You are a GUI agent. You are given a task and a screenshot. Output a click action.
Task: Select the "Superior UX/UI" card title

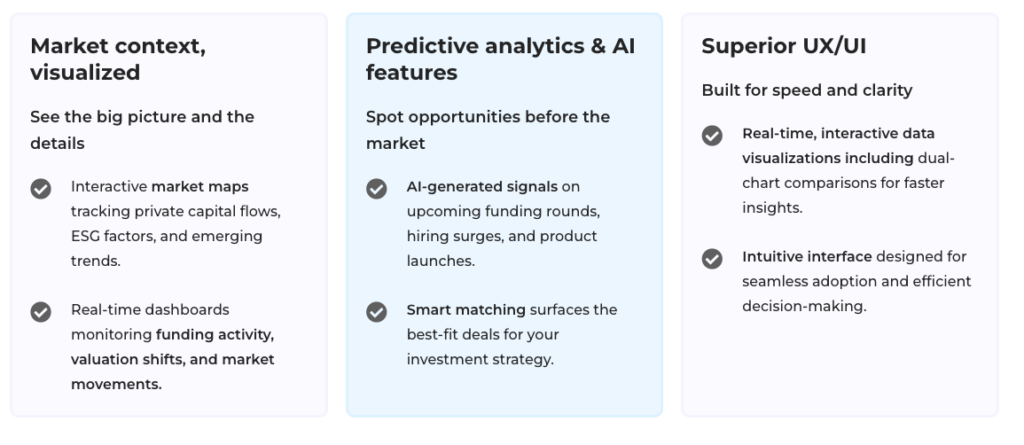point(769,46)
